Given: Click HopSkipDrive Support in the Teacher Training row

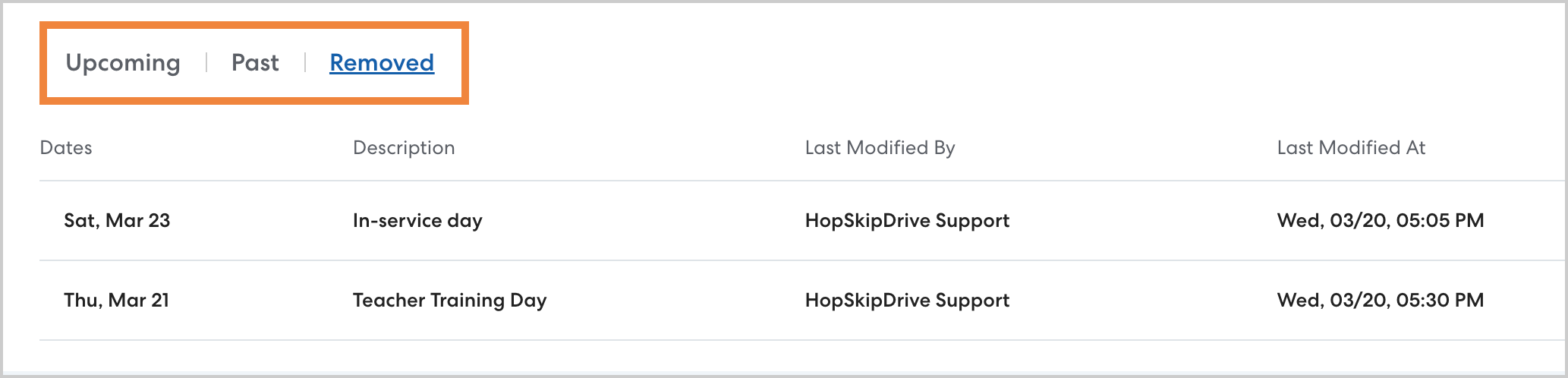Looking at the screenshot, I should point(907,301).
